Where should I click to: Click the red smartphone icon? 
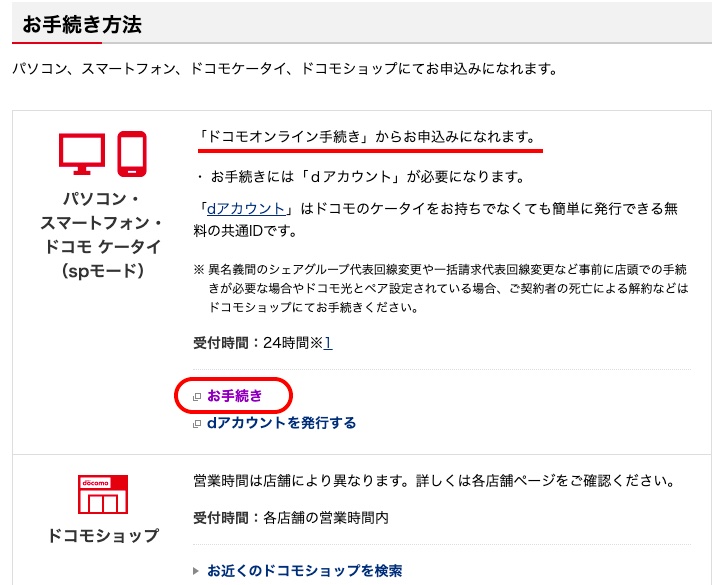click(132, 154)
